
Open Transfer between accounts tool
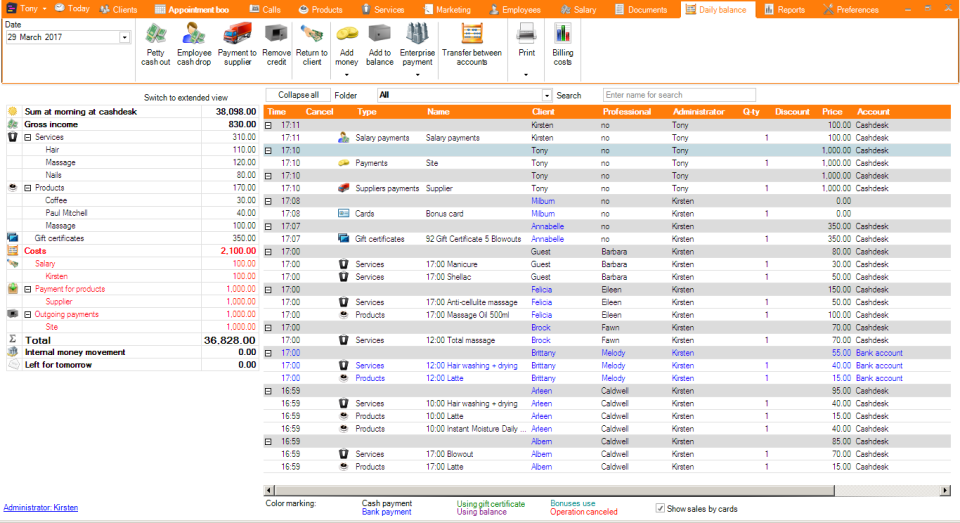click(471, 35)
